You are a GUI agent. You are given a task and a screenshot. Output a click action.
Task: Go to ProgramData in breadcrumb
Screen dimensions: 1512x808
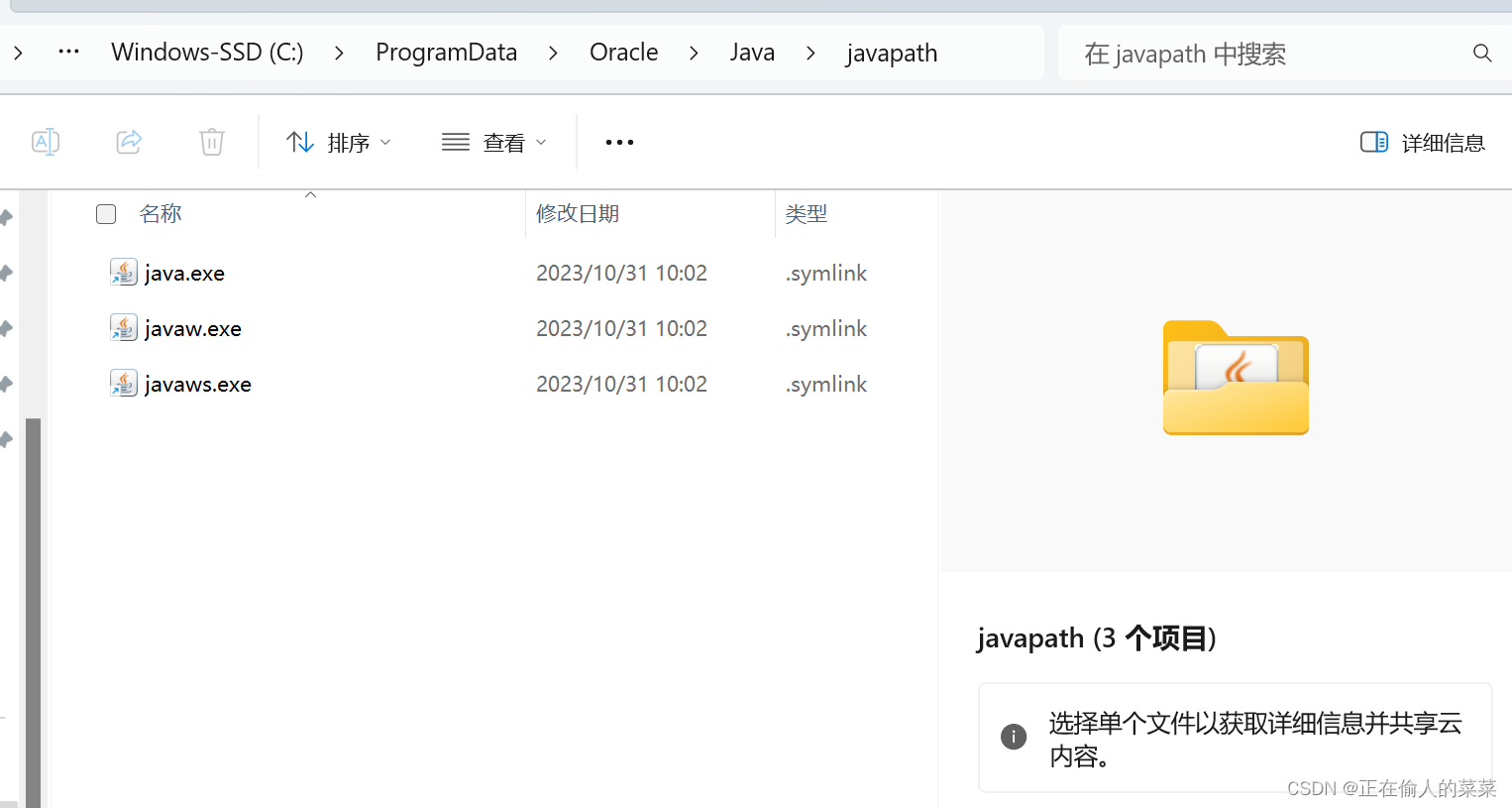tap(446, 53)
